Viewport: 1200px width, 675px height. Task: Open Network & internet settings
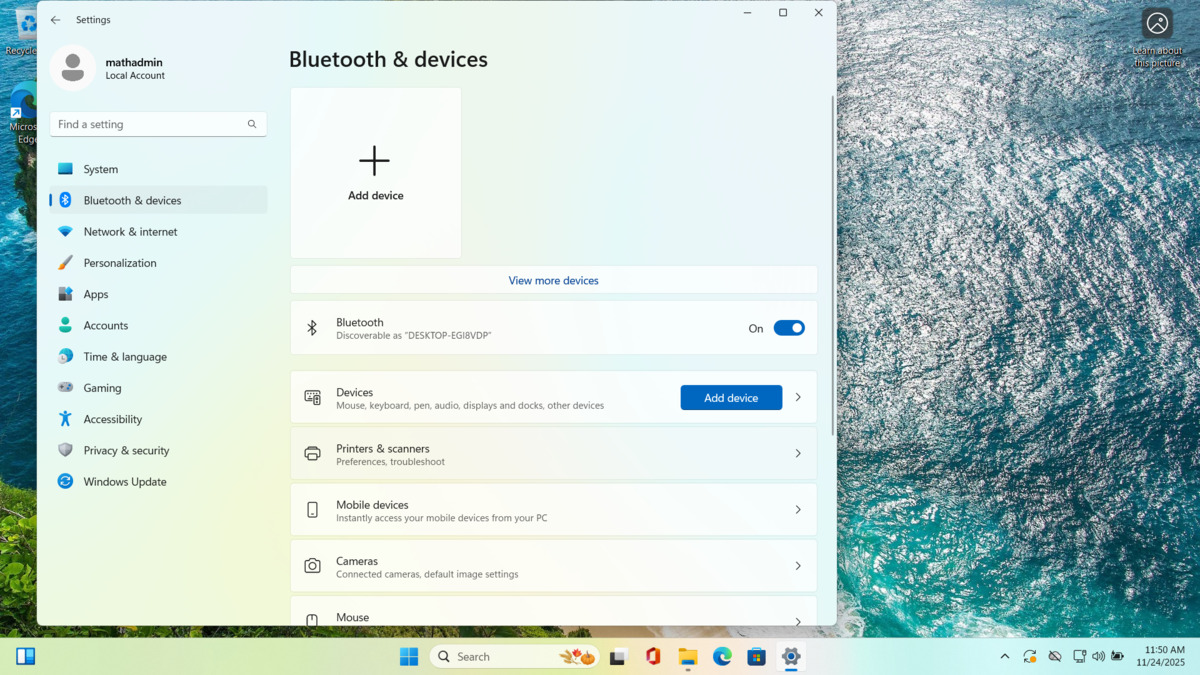tap(130, 232)
